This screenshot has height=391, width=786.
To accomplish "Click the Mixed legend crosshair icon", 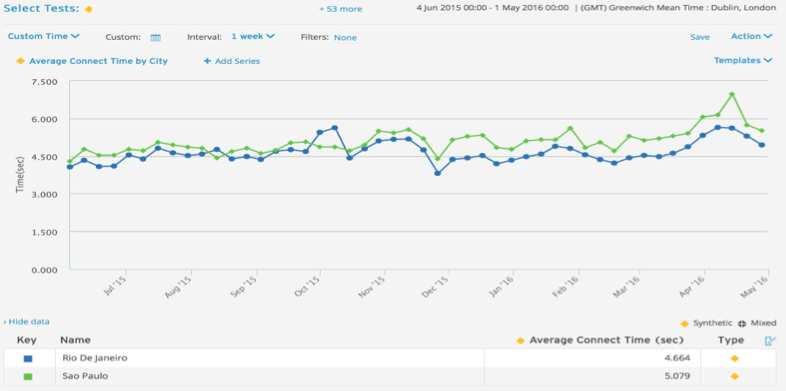I will [742, 323].
